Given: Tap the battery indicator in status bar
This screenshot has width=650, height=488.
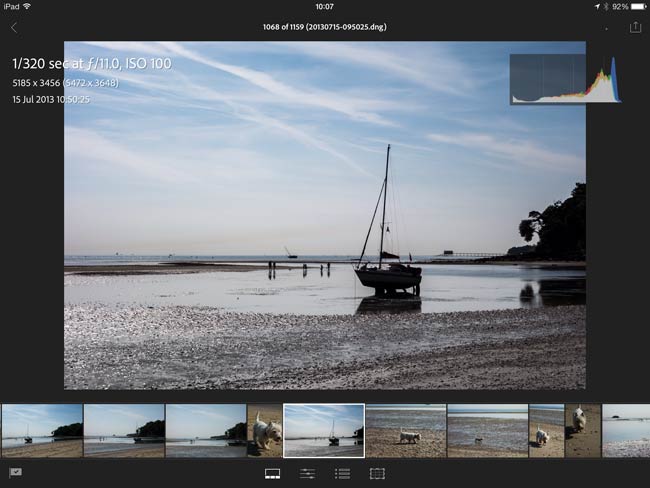Looking at the screenshot, I should pos(638,7).
